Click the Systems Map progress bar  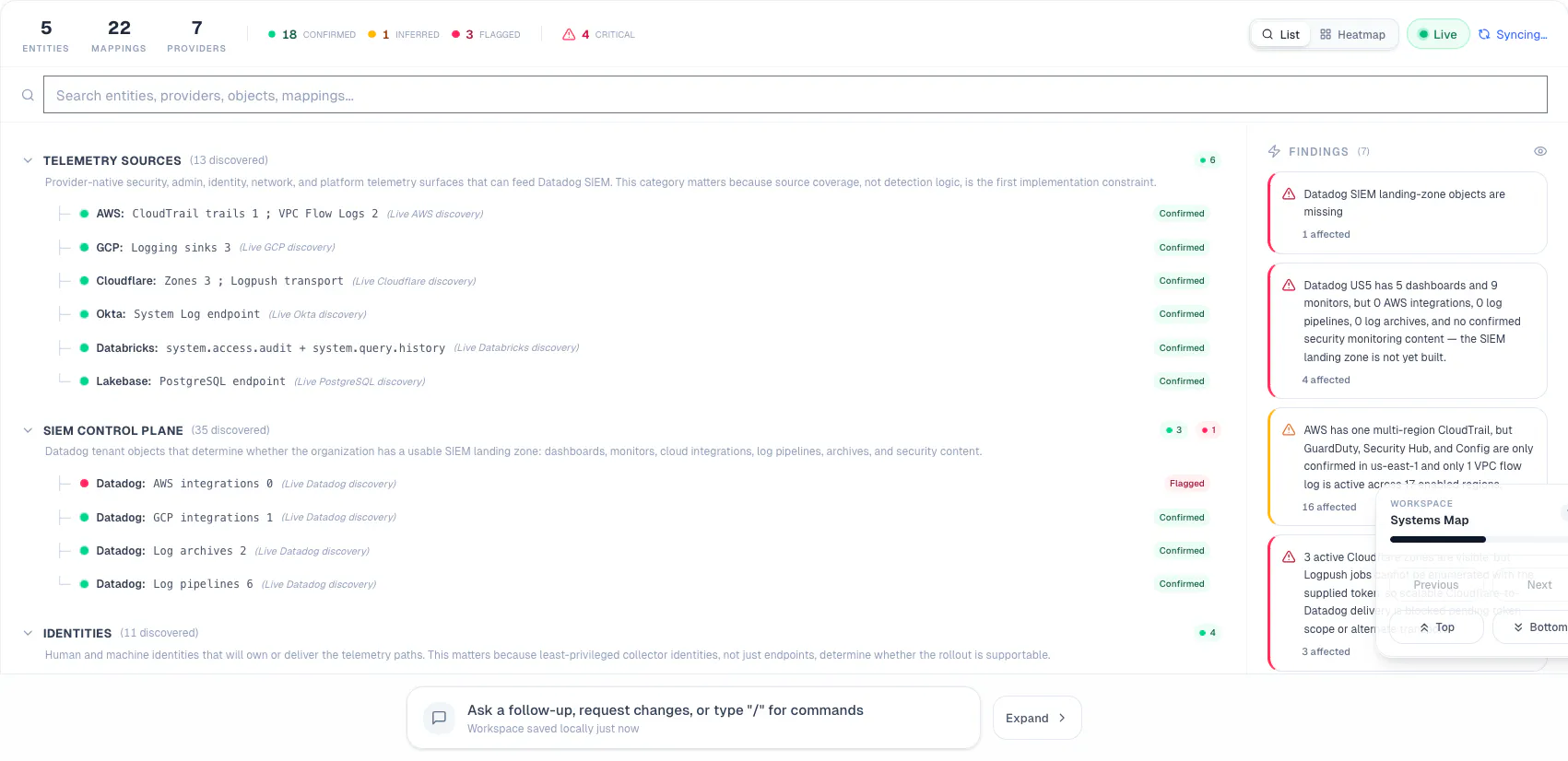(x=1479, y=540)
